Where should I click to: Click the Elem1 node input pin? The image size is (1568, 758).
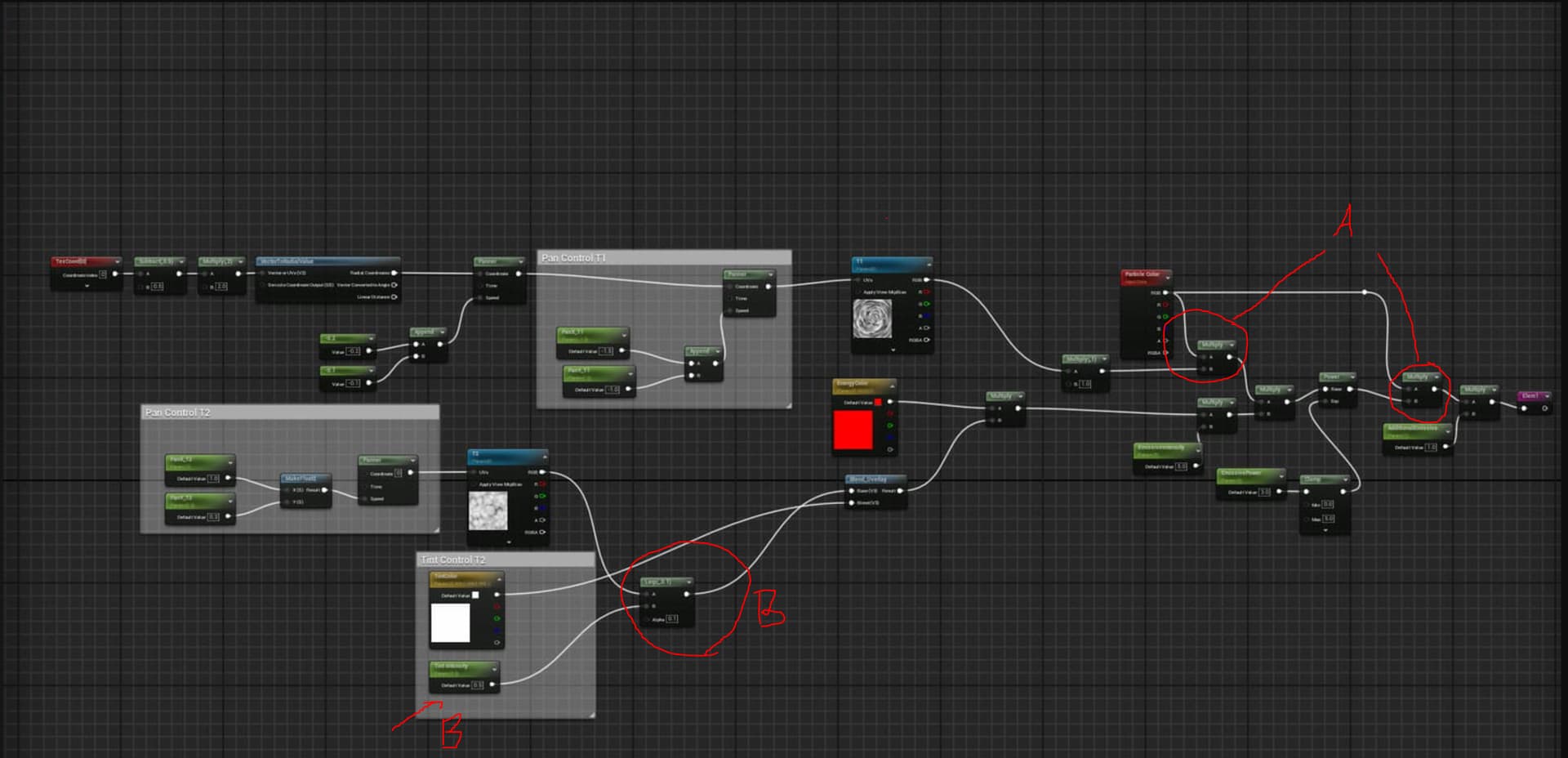pos(1524,408)
